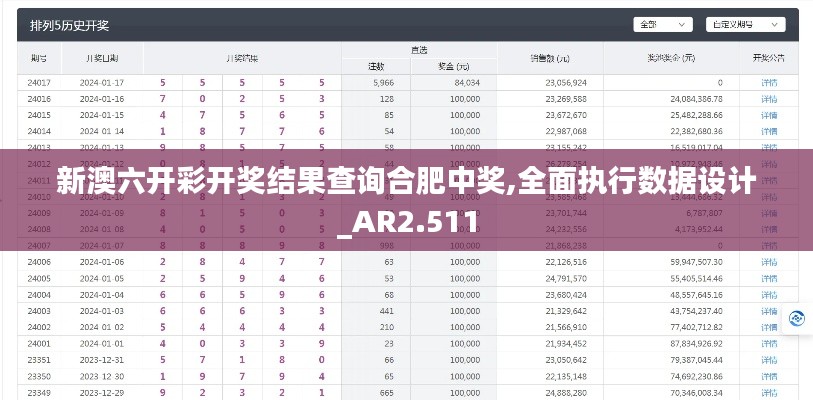Open 详情 link for draw 24017
The height and width of the screenshot is (400, 813).
(768, 82)
